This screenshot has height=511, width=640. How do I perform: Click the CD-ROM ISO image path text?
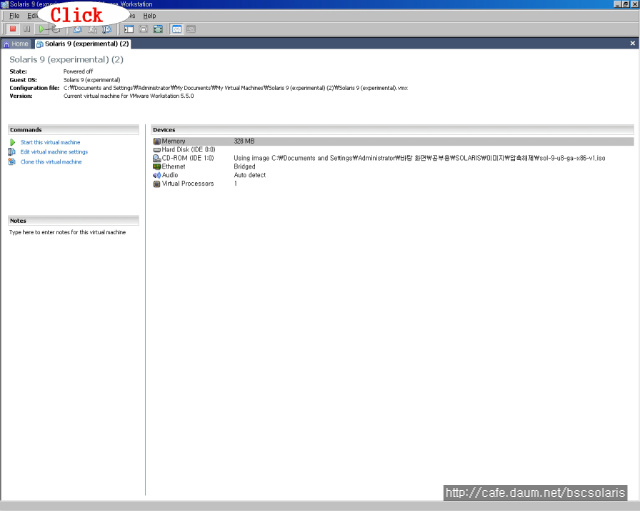coord(419,158)
